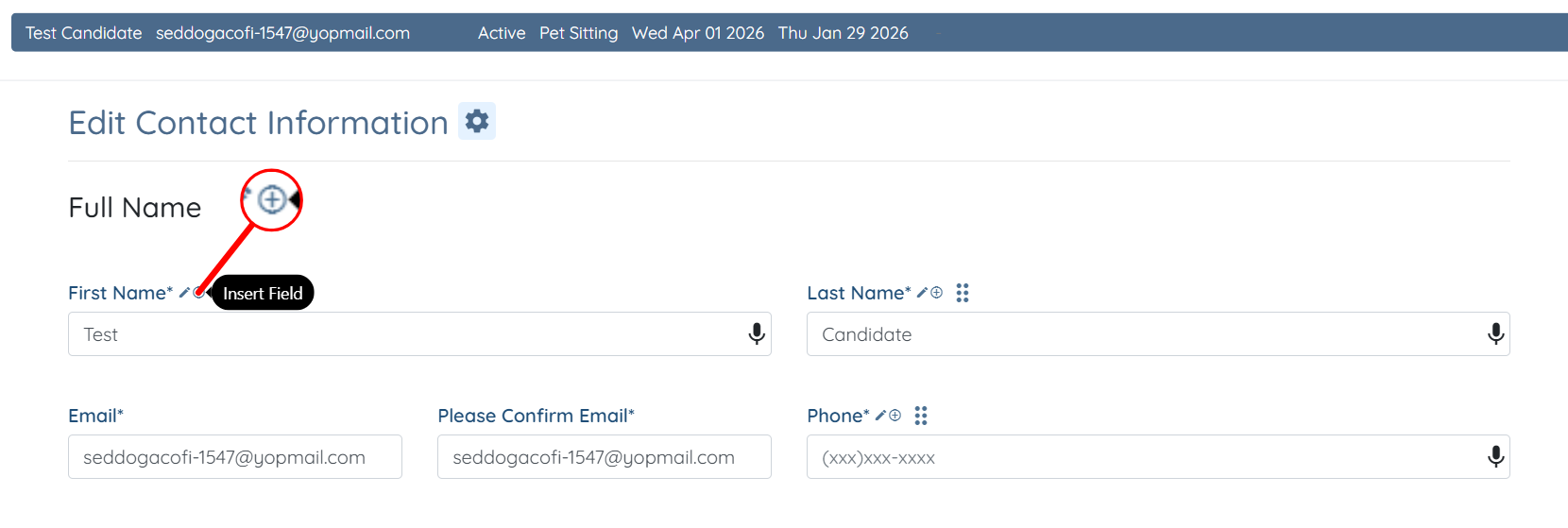Focus the Please Confirm Email field
1568x528 pixels.
(604, 457)
